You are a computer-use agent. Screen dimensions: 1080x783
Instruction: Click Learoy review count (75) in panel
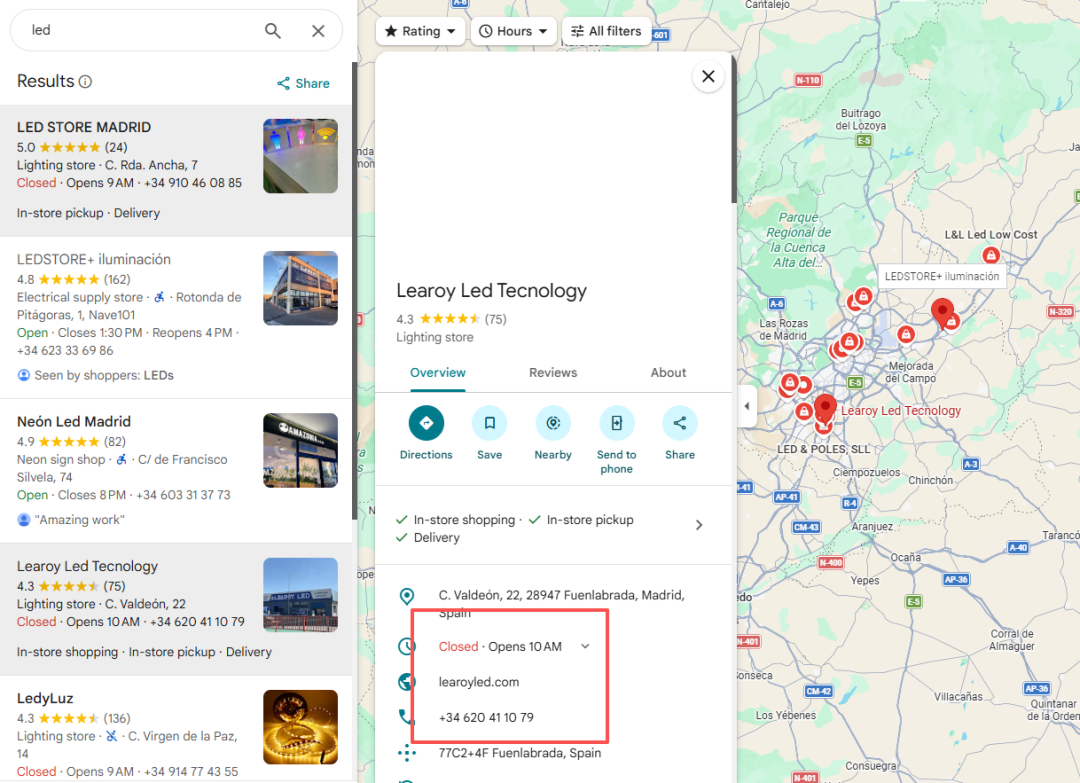(x=495, y=320)
